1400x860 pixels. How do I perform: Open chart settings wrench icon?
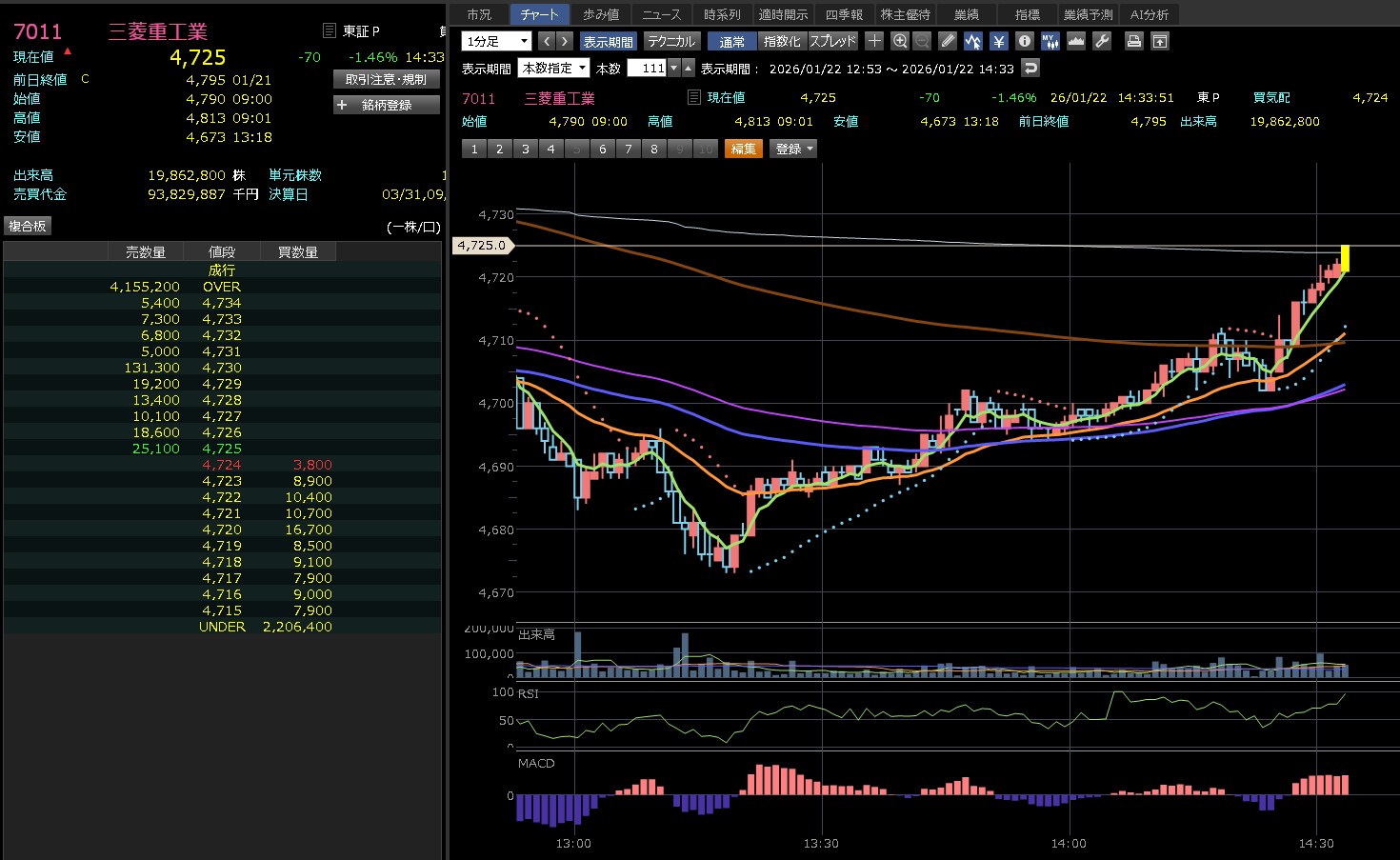(x=1102, y=41)
